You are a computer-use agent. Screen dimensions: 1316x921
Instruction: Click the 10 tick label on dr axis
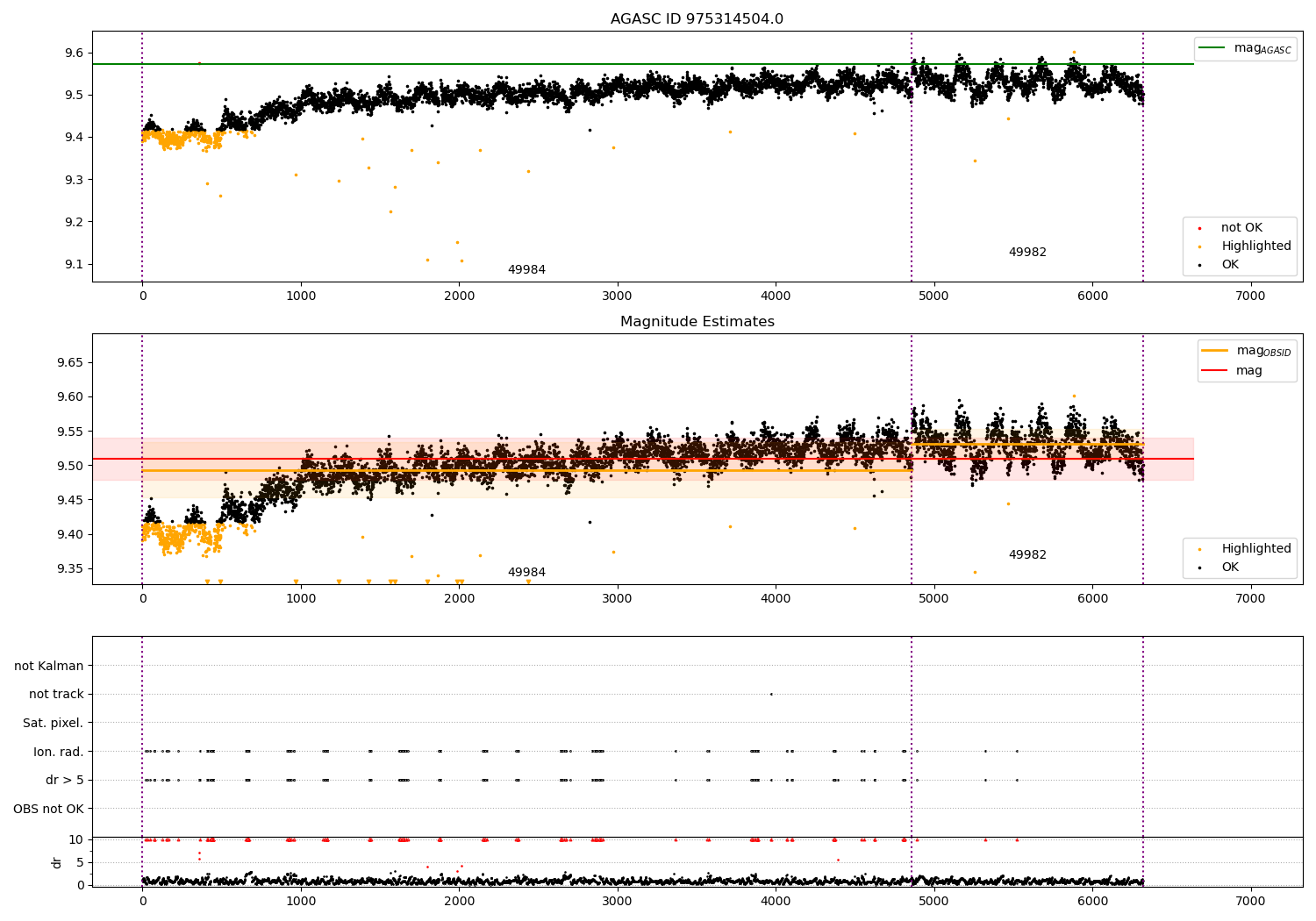[76, 839]
